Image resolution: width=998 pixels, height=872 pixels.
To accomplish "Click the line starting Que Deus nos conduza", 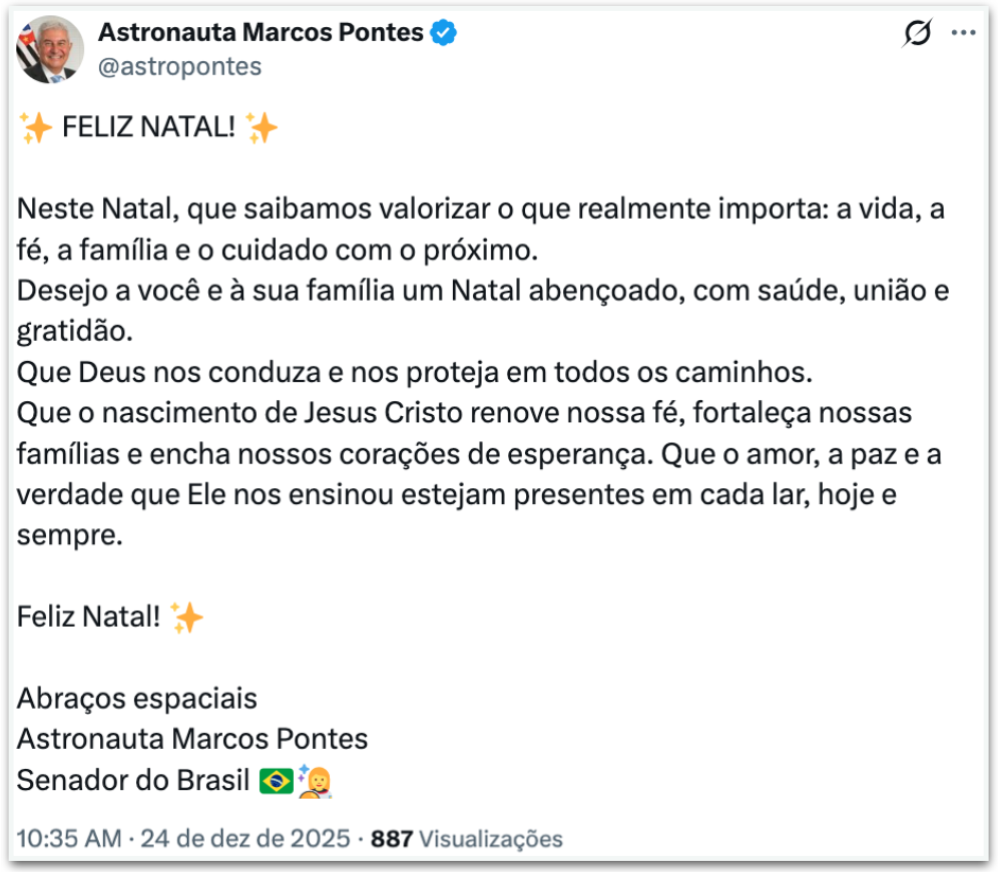I will tap(416, 373).
